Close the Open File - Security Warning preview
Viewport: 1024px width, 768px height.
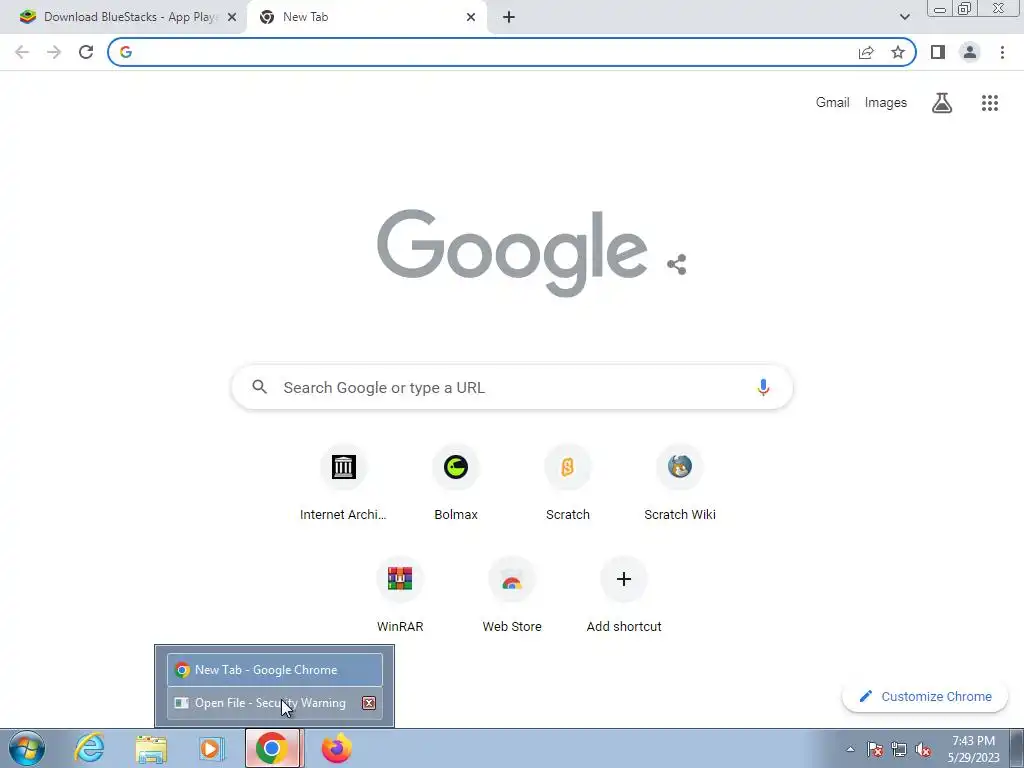369,703
